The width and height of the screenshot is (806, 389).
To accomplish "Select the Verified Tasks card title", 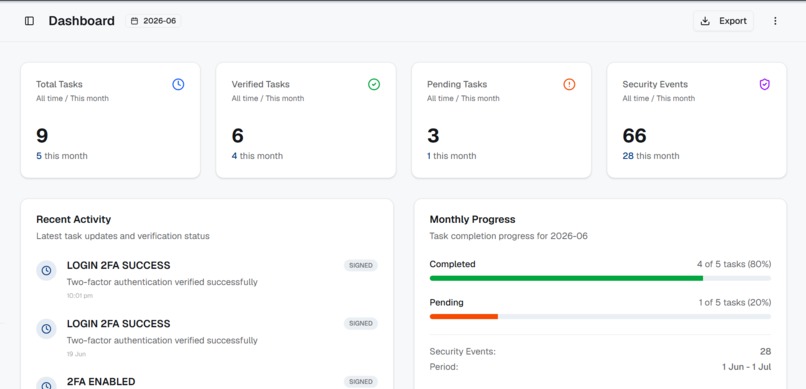I will 261,84.
